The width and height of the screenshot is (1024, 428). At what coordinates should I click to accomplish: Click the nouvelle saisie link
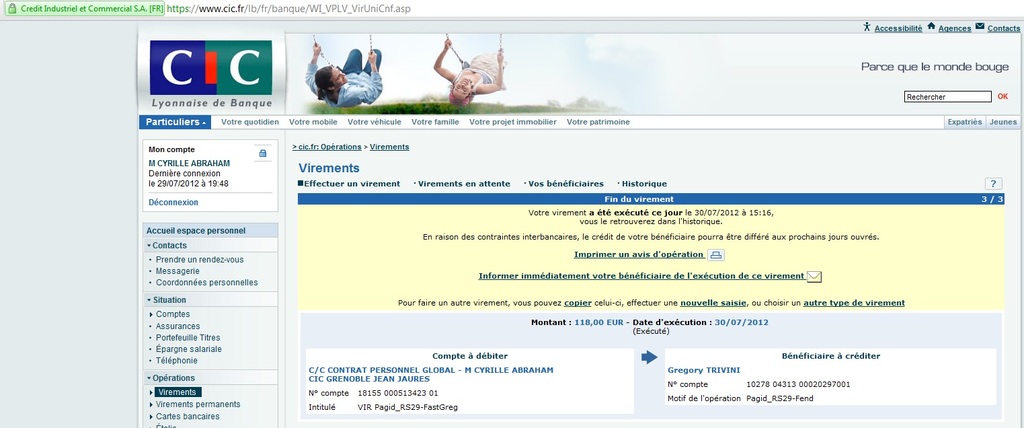tap(714, 303)
